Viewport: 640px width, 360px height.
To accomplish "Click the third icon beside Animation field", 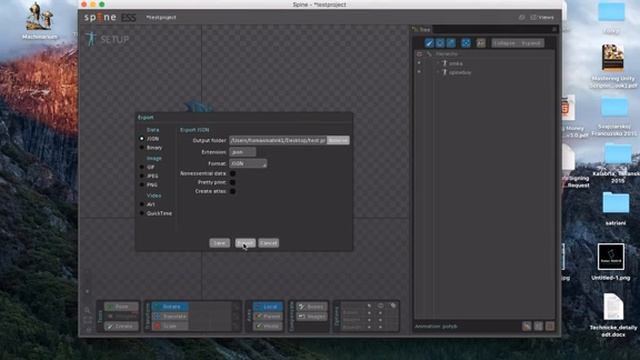I will [550, 326].
